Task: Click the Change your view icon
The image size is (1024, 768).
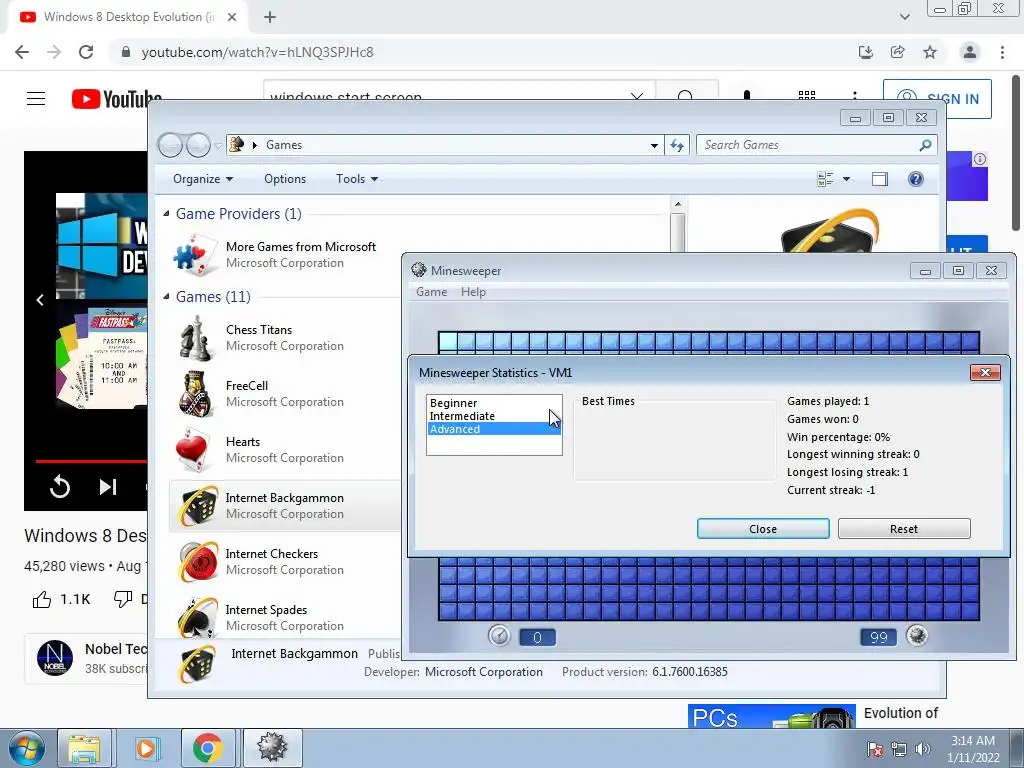Action: coord(825,179)
